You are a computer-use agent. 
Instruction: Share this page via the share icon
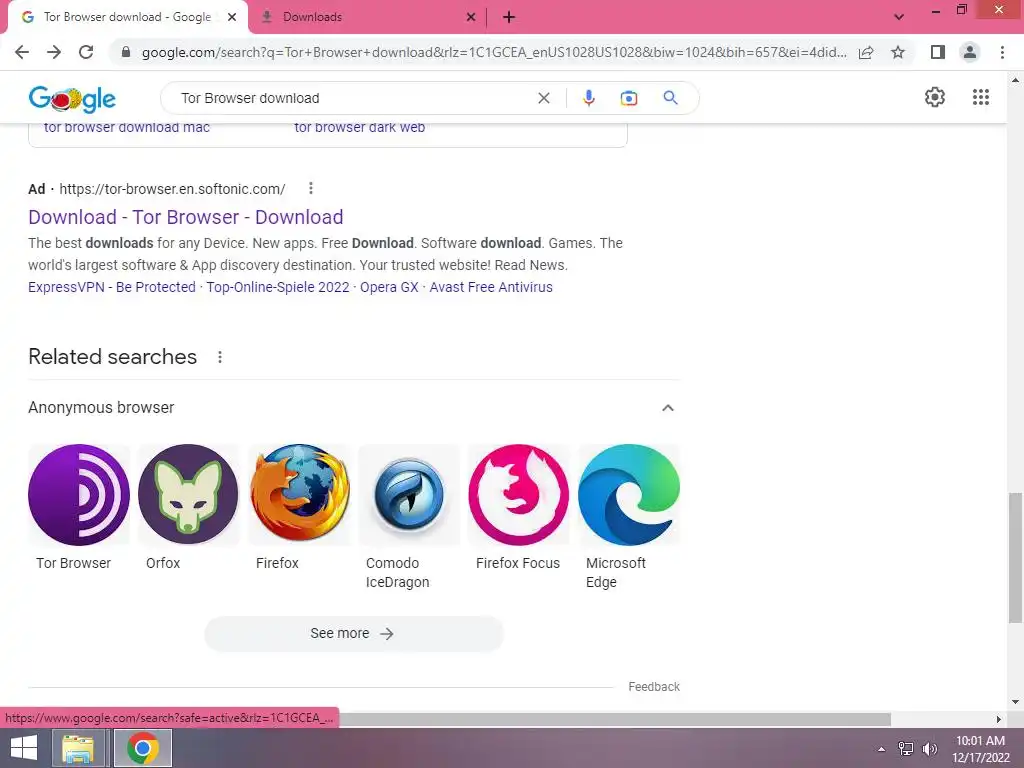tap(866, 52)
